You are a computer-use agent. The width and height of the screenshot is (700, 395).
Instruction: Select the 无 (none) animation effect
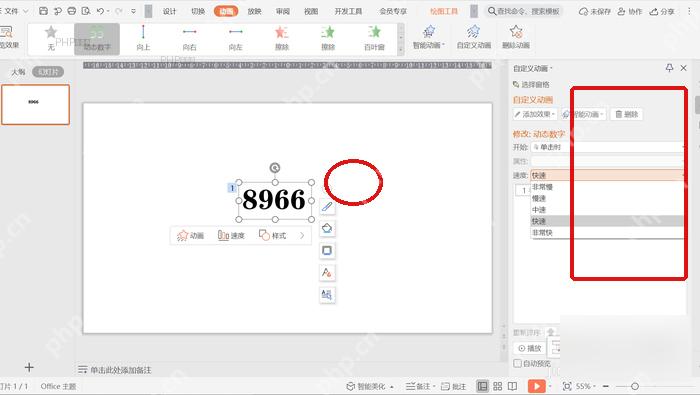(51, 38)
